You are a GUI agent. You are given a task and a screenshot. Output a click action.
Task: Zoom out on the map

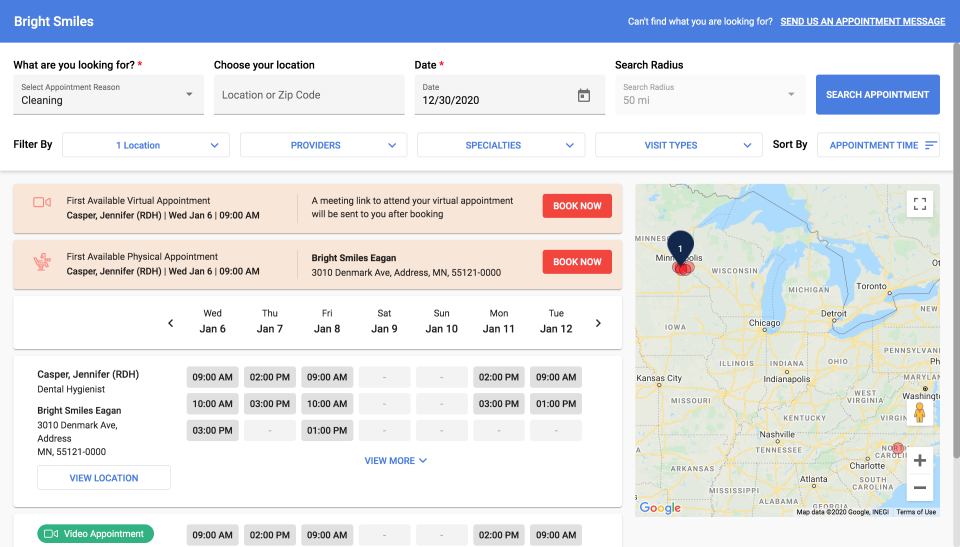click(x=920, y=488)
